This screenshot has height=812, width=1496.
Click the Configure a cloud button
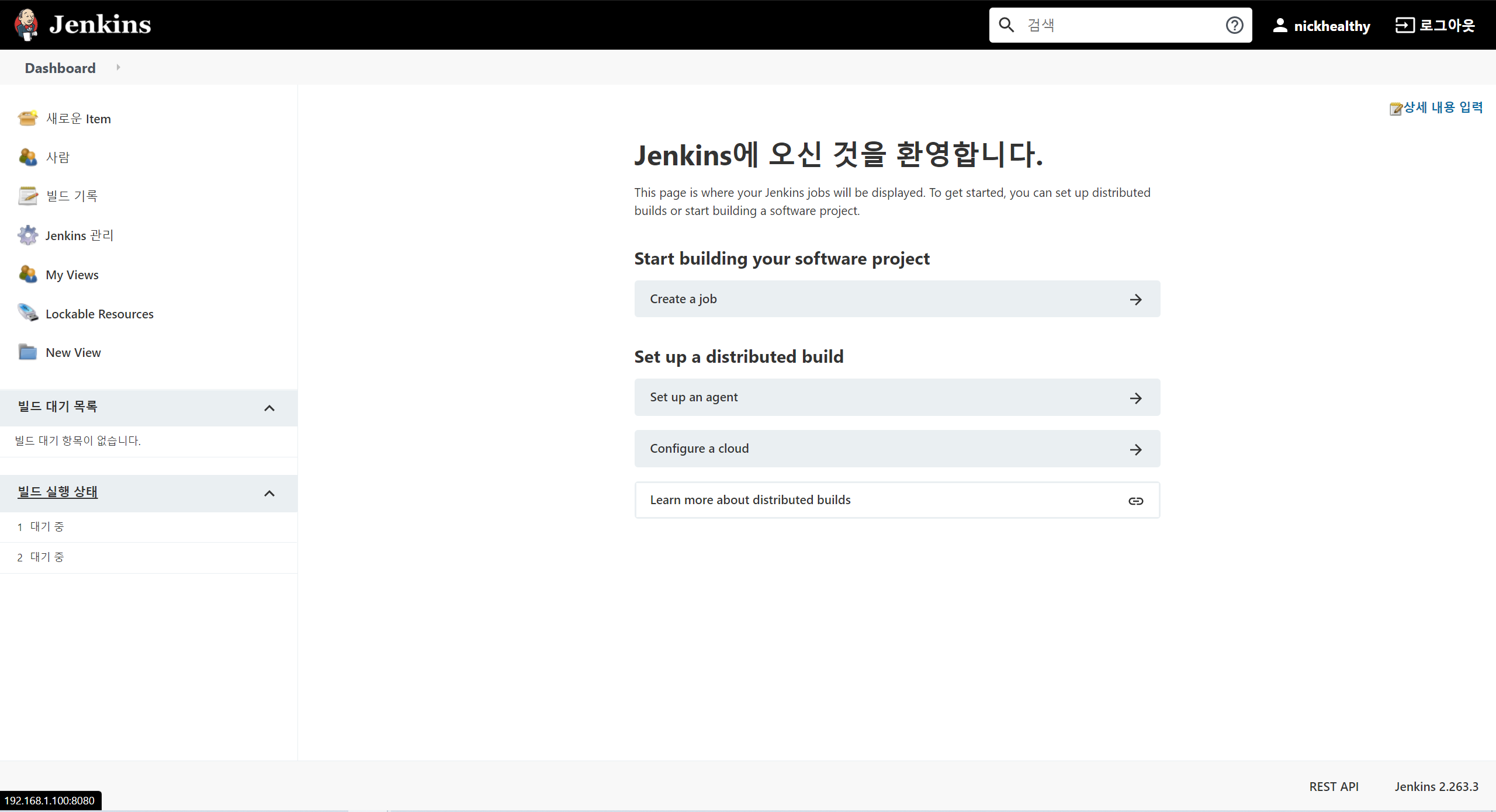point(897,449)
